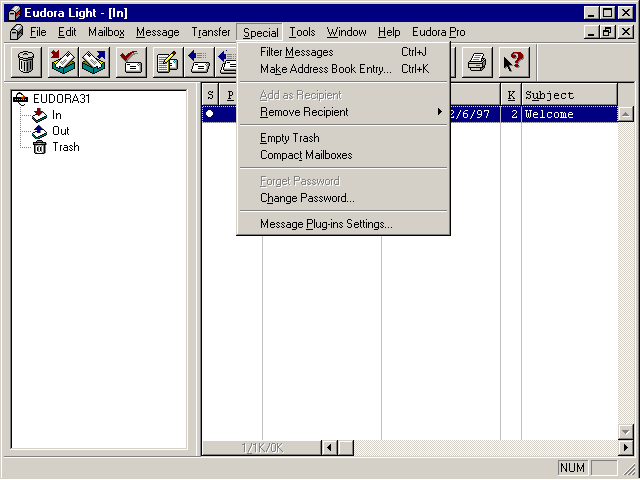Select the Welcome message subject
The image size is (640, 480).
click(x=549, y=114)
